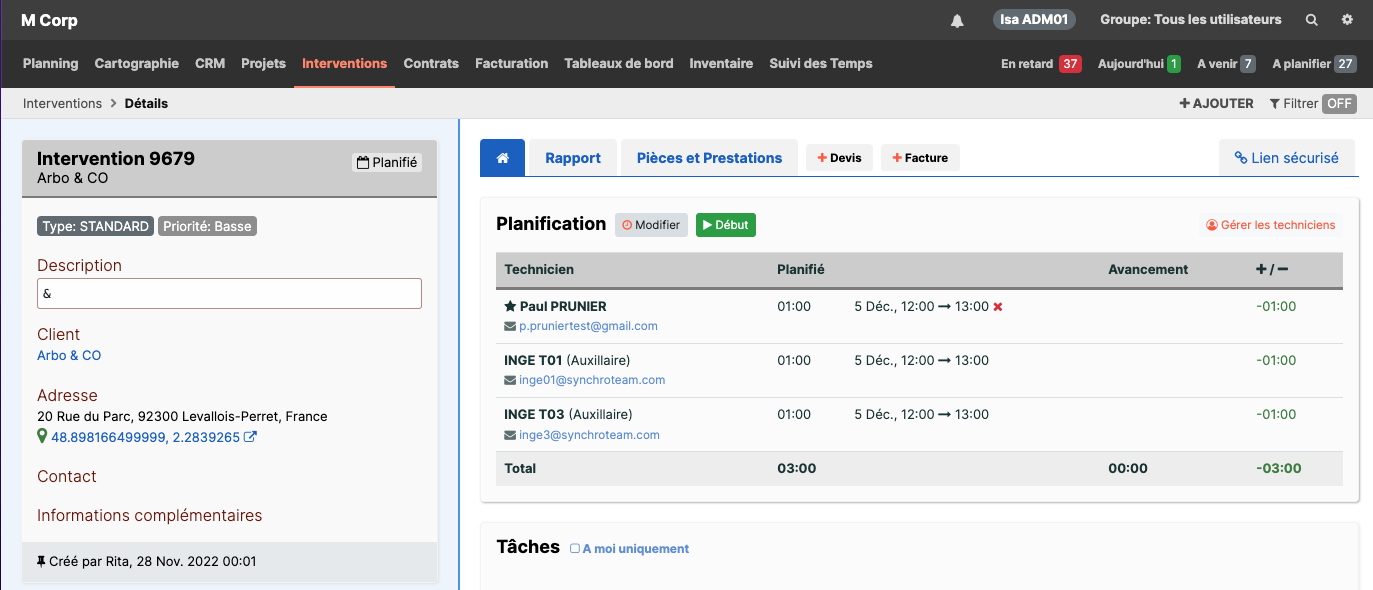This screenshot has height=590, width=1373.
Task: Click the Informations complémentaires heading
Action: [149, 516]
